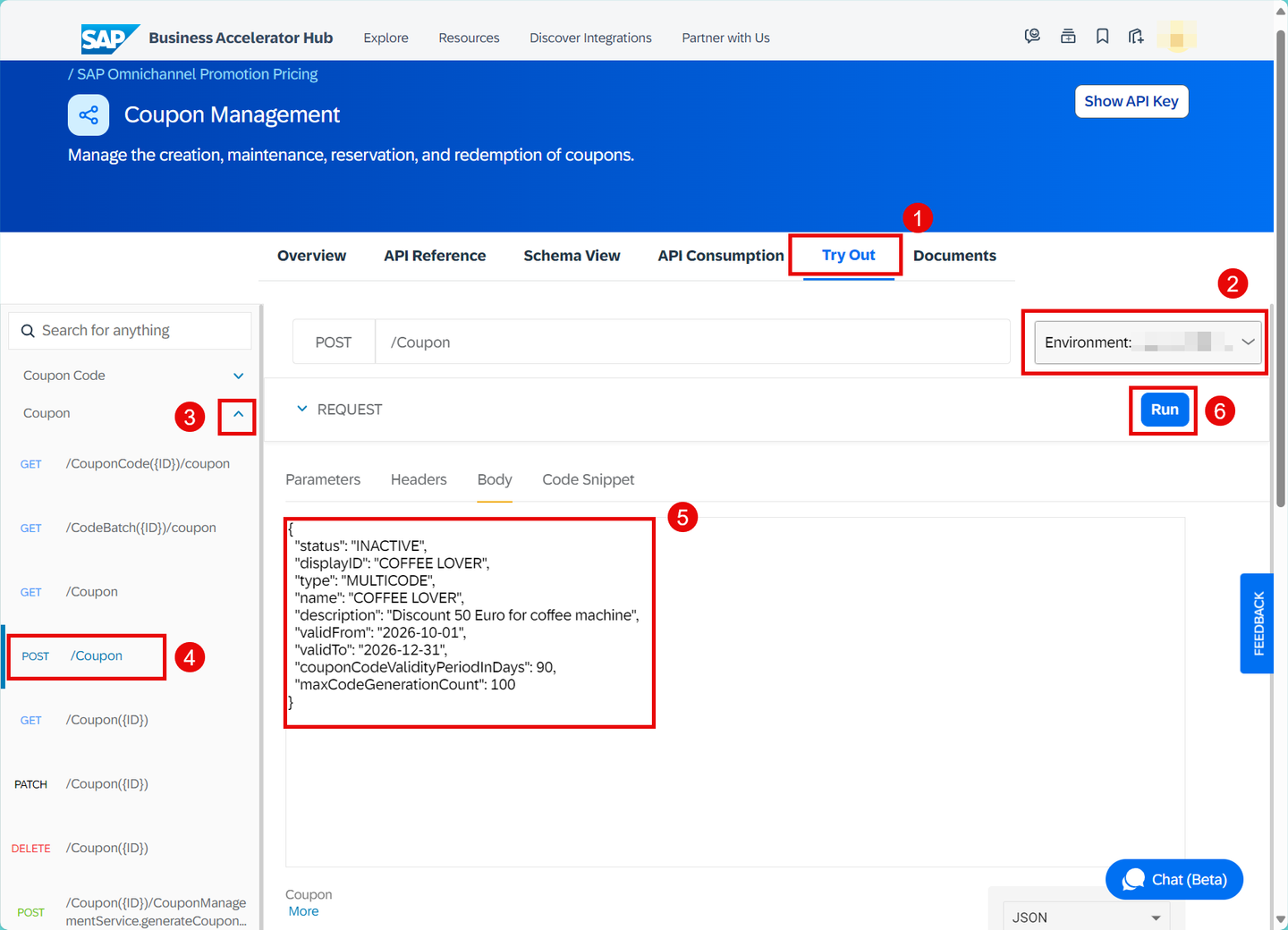The width and height of the screenshot is (1288, 930).
Task: Click inside the request body editor
Action: click(x=735, y=692)
